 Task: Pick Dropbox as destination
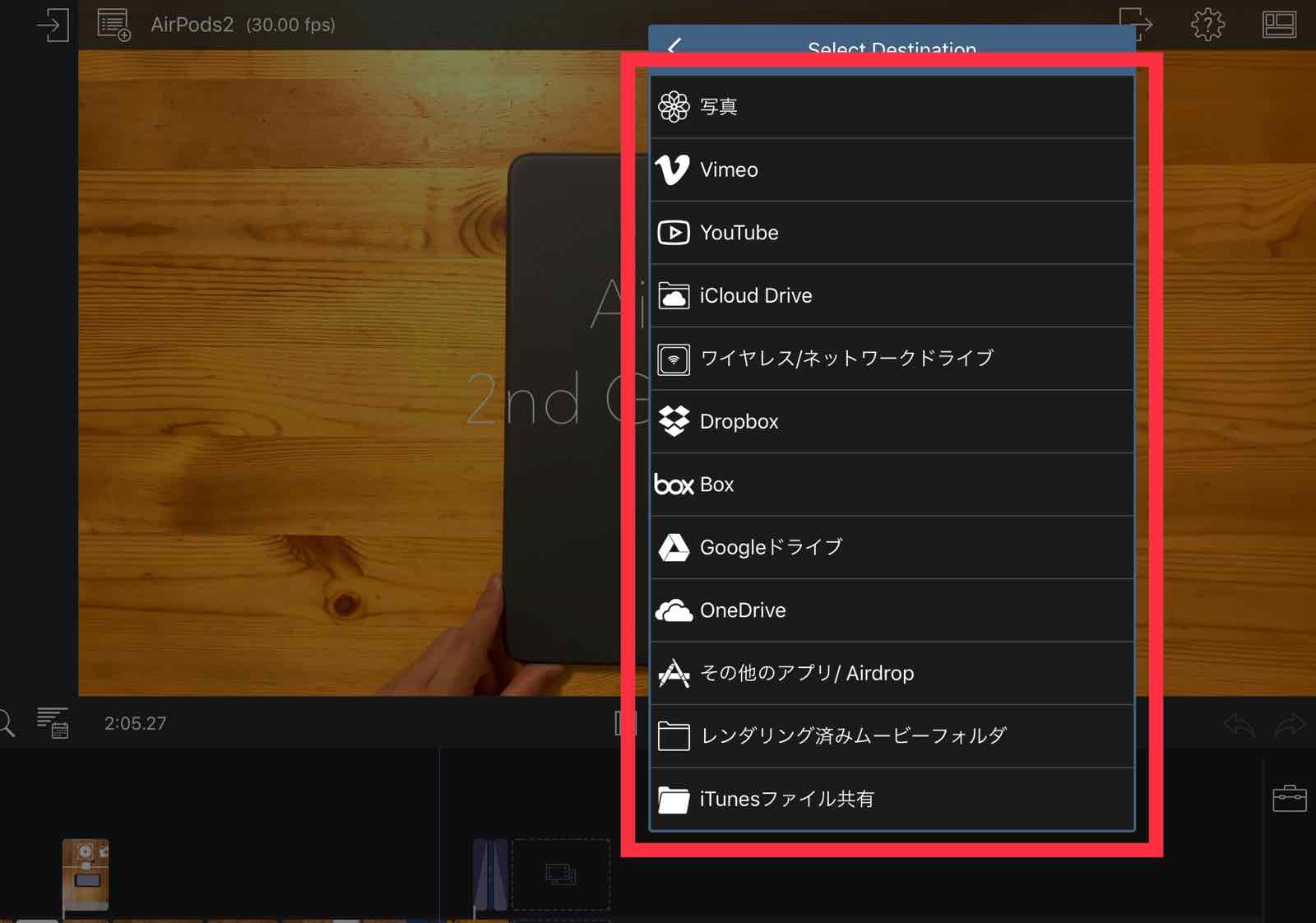[892, 421]
